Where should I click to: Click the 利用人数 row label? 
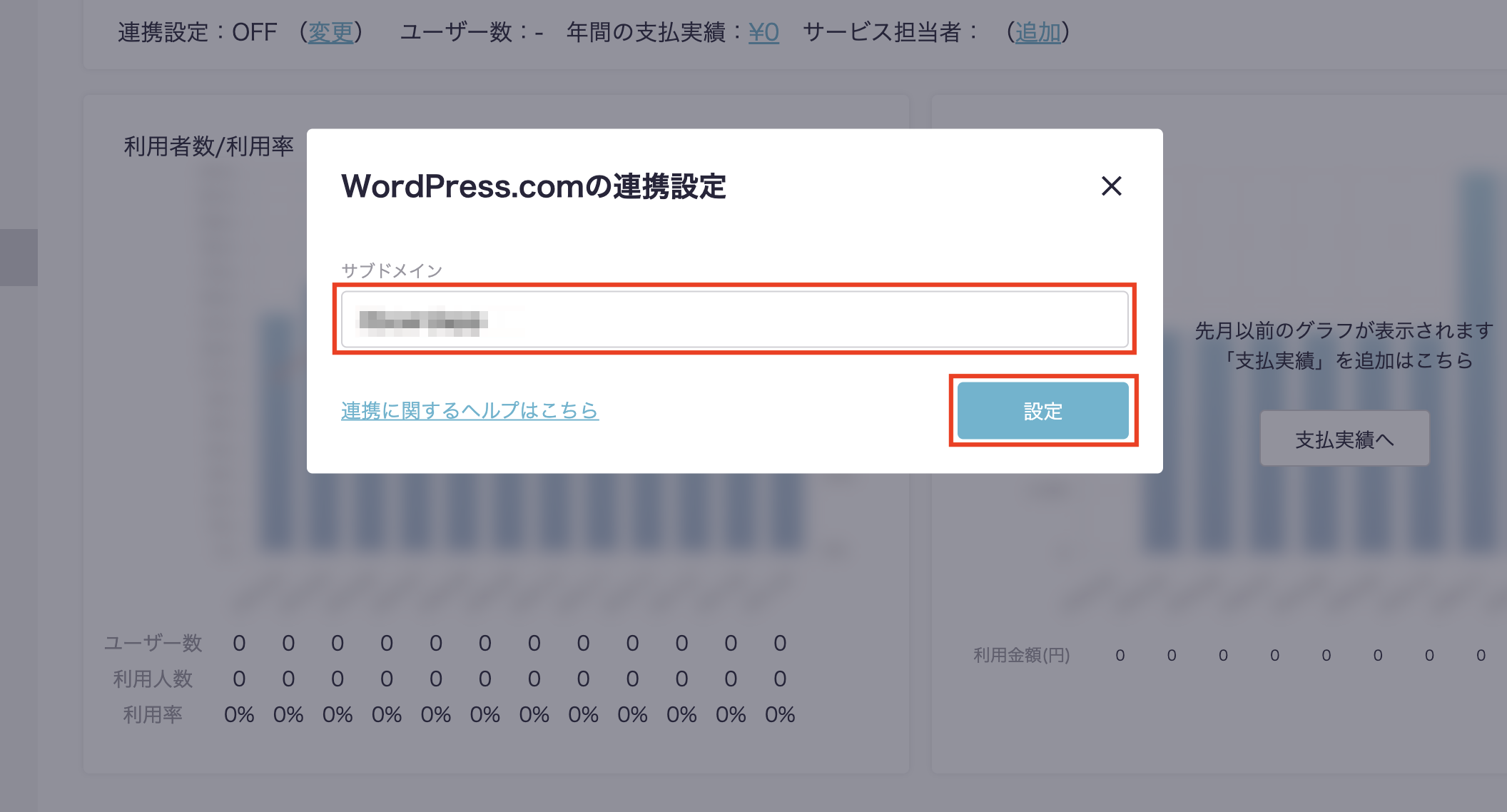pyautogui.click(x=153, y=679)
